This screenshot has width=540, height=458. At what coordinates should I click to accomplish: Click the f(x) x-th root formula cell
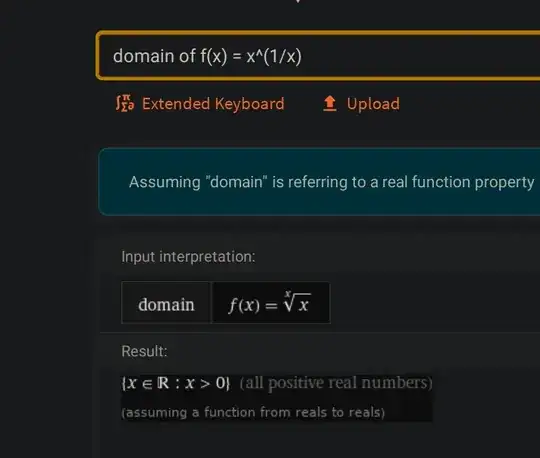271,303
